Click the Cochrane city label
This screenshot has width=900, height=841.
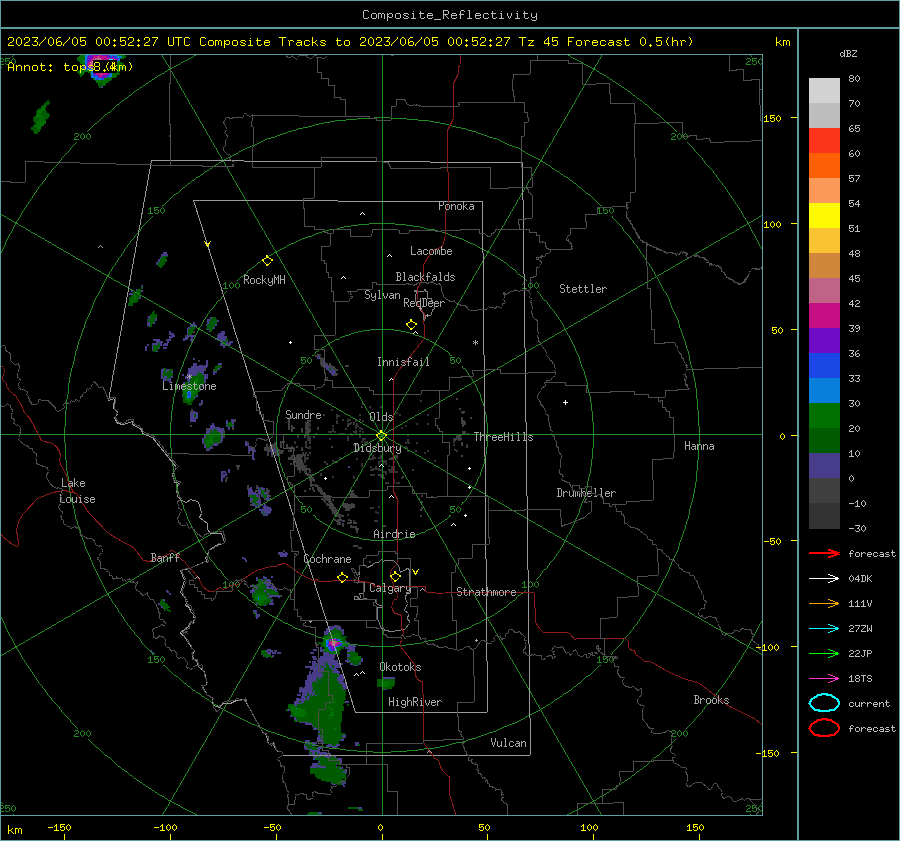pyautogui.click(x=327, y=559)
